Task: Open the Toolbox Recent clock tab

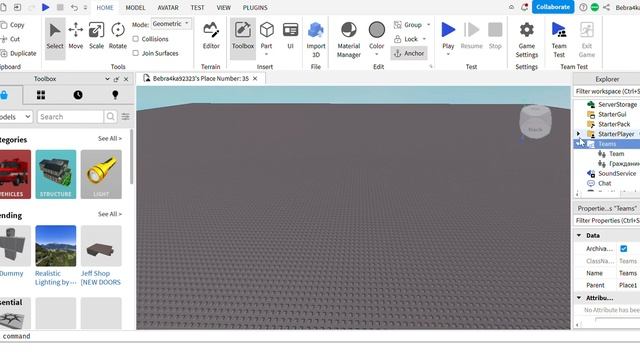Action: click(78, 95)
